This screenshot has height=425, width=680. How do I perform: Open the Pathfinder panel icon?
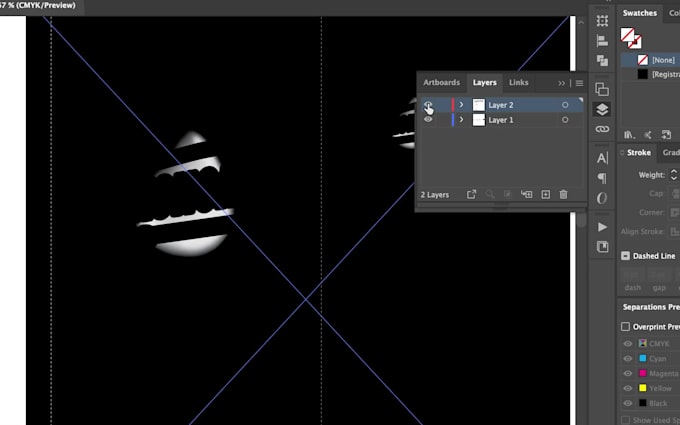(x=602, y=60)
